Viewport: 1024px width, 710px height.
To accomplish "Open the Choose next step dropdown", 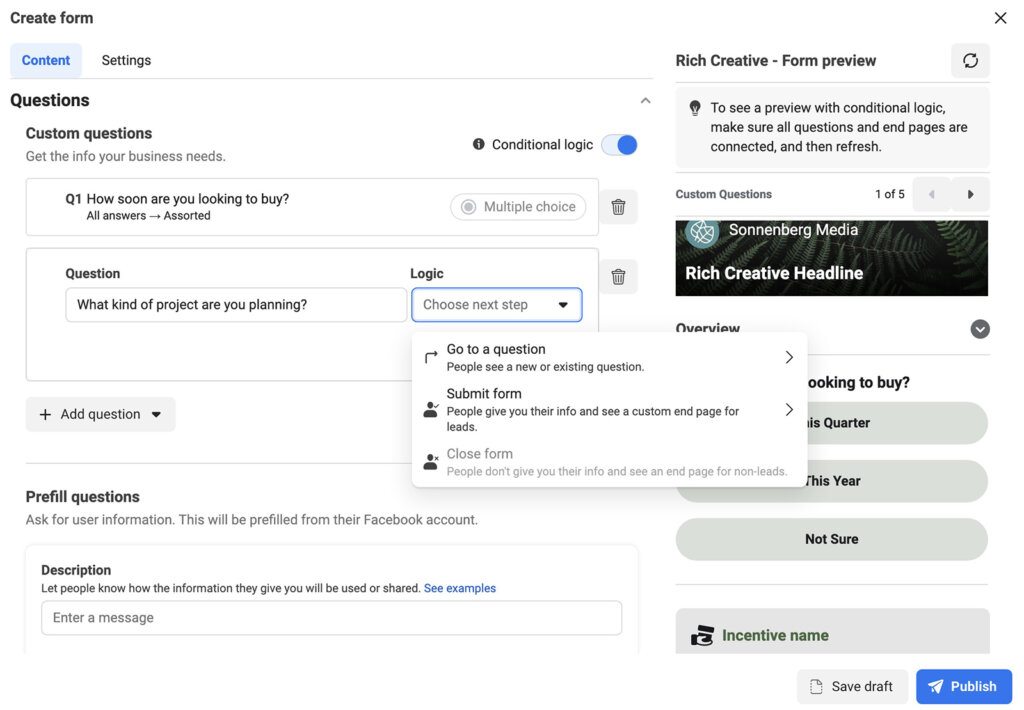I will coord(497,304).
